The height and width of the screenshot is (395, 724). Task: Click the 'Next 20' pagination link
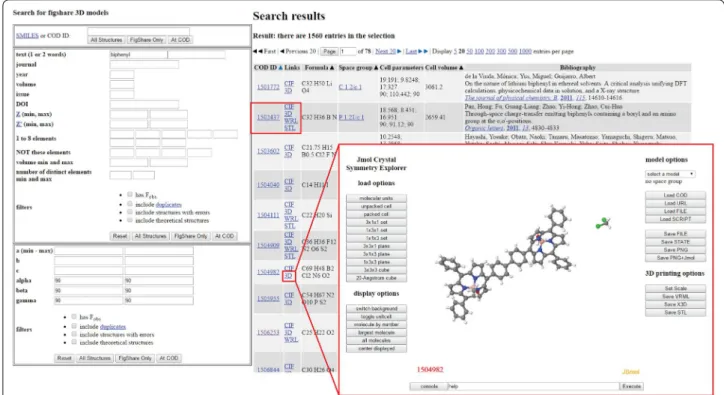coord(386,51)
